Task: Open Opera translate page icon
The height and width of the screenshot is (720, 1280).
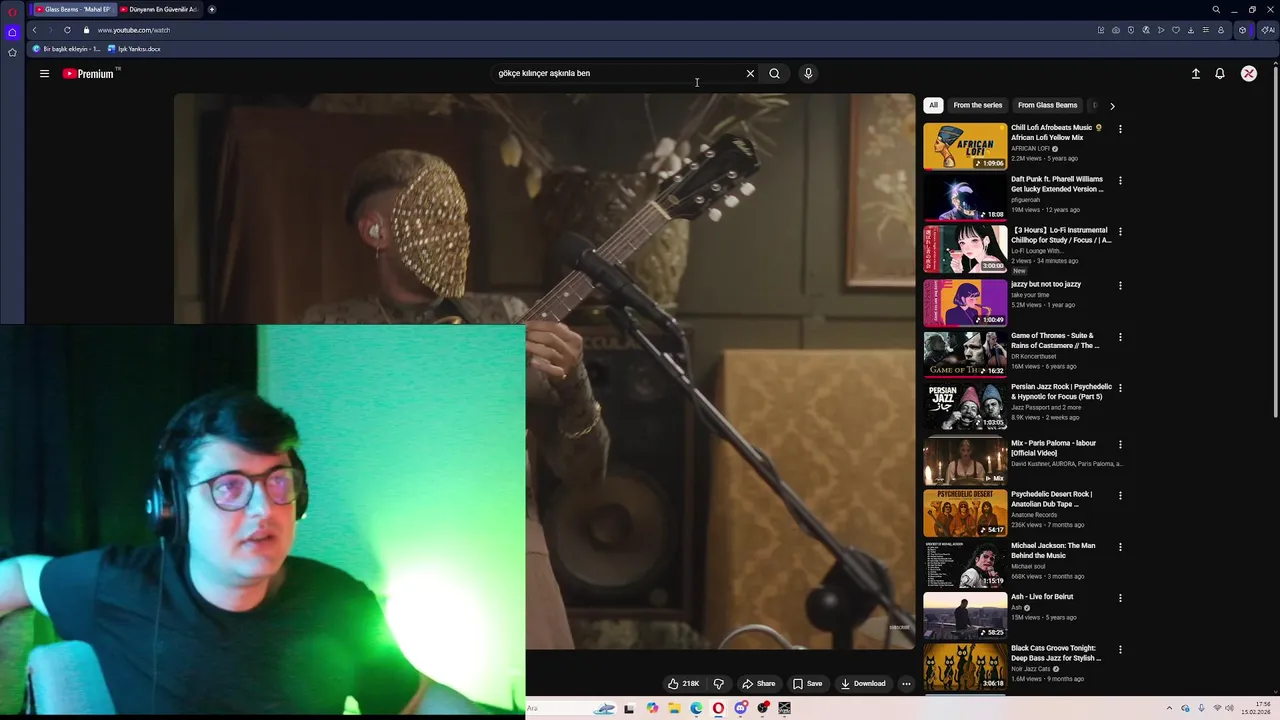Action: tap(1146, 30)
